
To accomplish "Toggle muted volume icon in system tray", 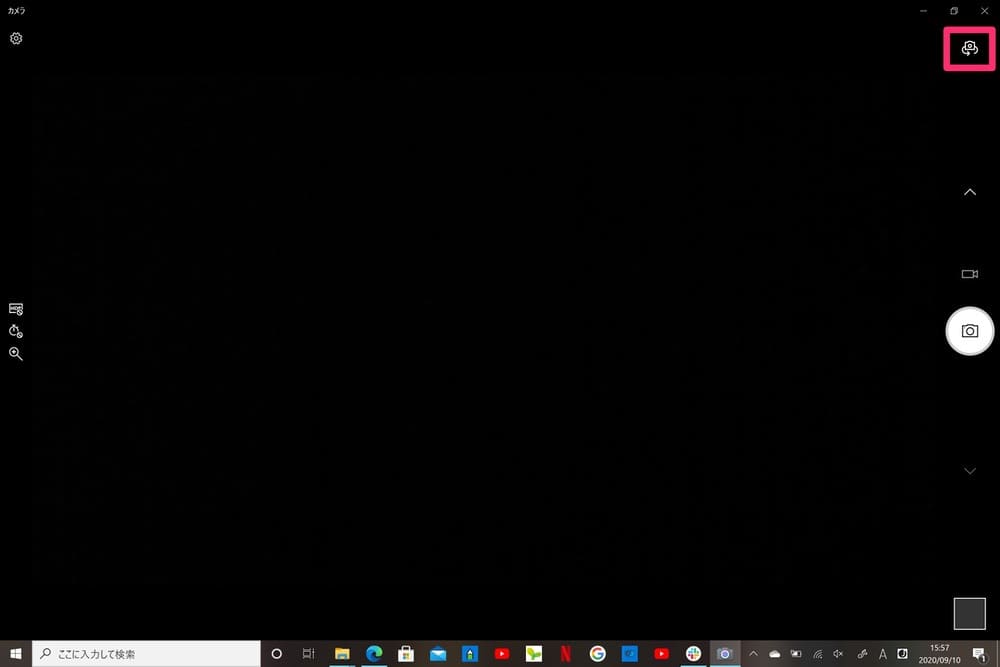I will click(x=838, y=654).
